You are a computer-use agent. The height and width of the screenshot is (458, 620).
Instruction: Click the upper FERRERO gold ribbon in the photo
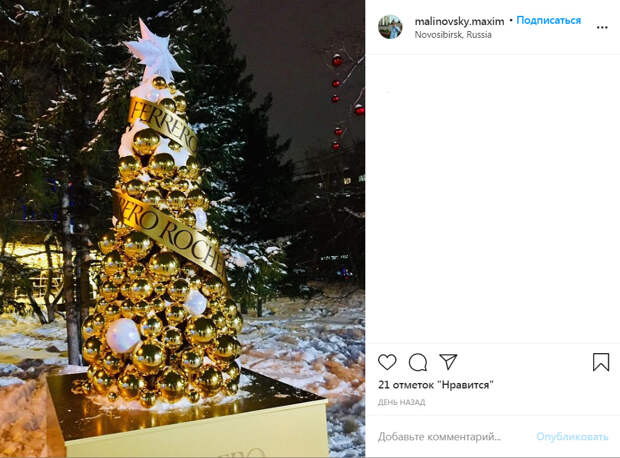tap(163, 125)
